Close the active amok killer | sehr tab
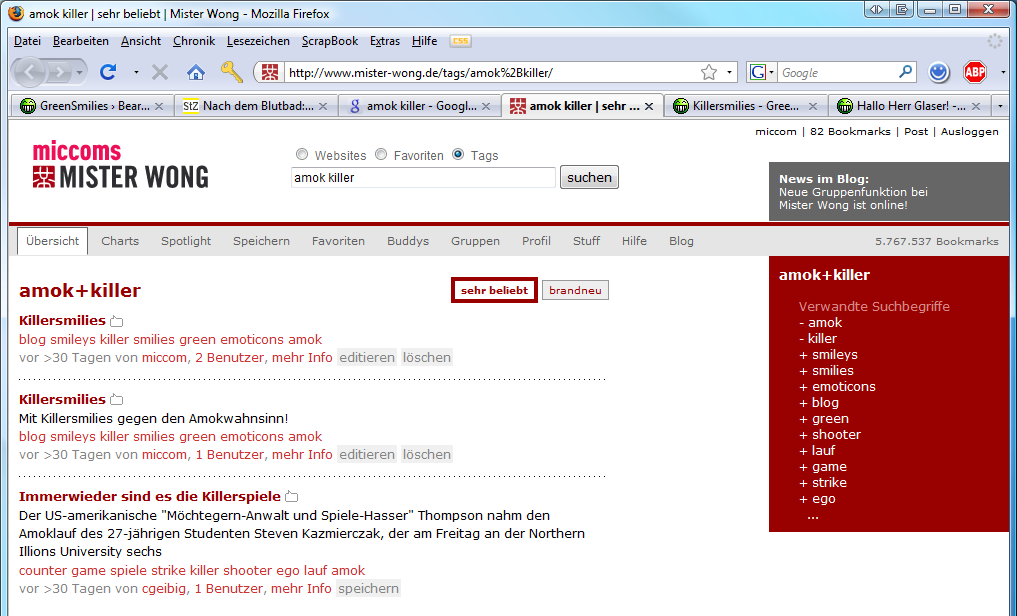Viewport: 1017px width, 616px height. [x=649, y=106]
